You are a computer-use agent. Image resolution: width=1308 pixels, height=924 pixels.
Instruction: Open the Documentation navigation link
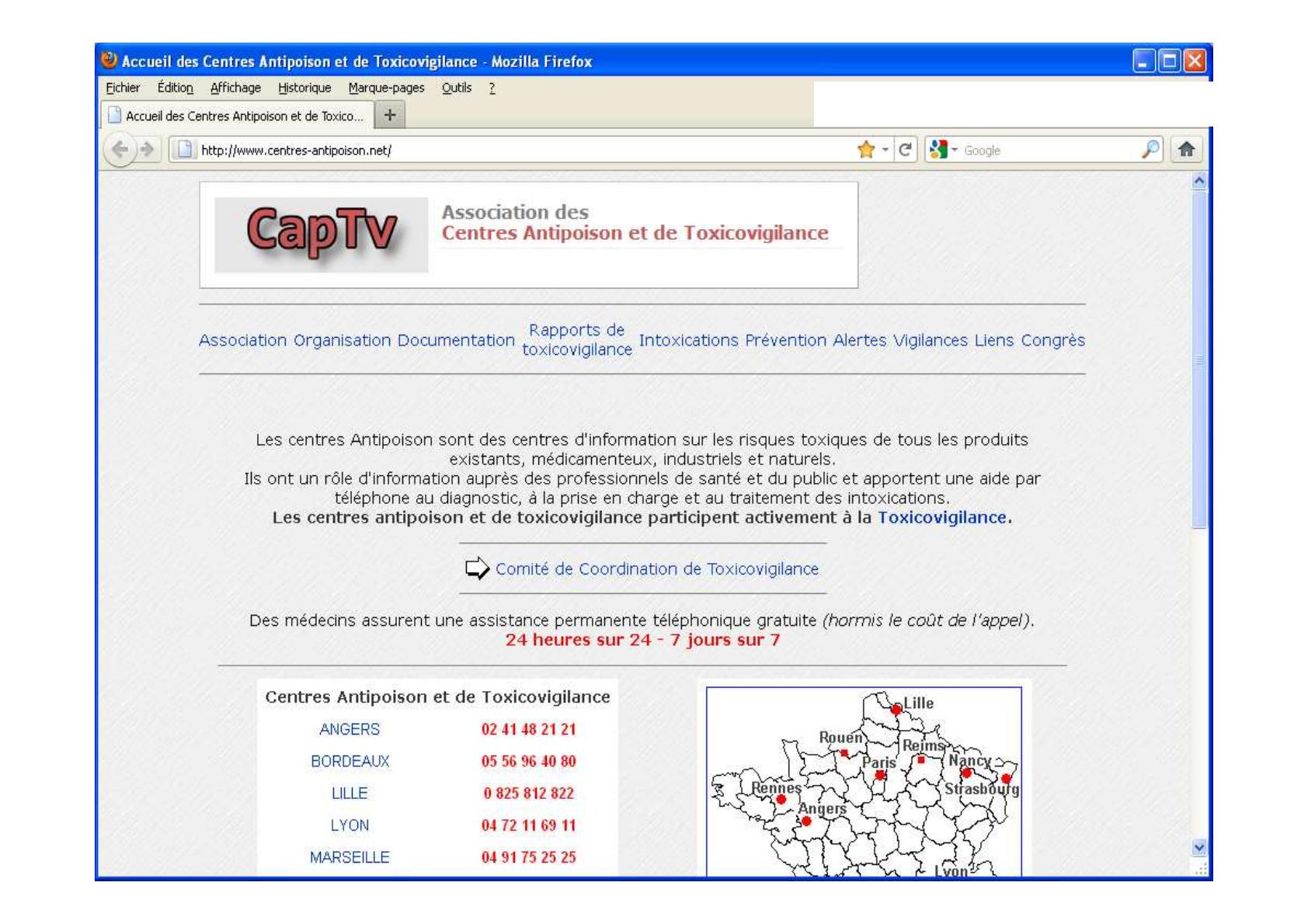point(456,340)
